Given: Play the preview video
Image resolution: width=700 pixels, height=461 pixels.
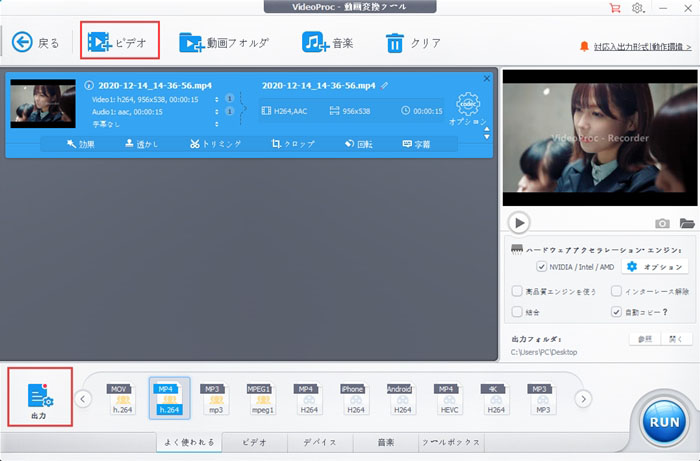Looking at the screenshot, I should 519,223.
